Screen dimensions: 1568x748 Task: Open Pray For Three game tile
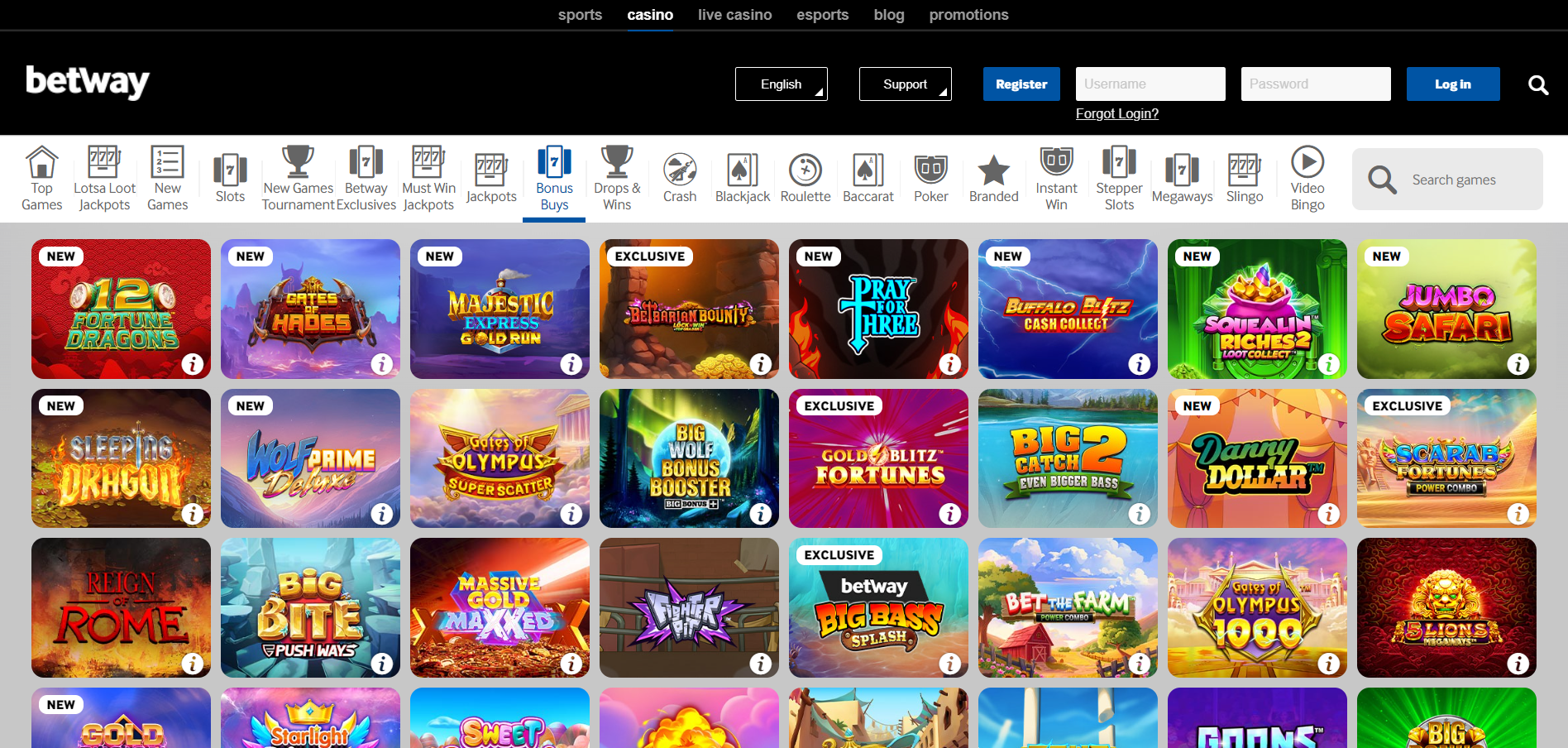(x=878, y=309)
